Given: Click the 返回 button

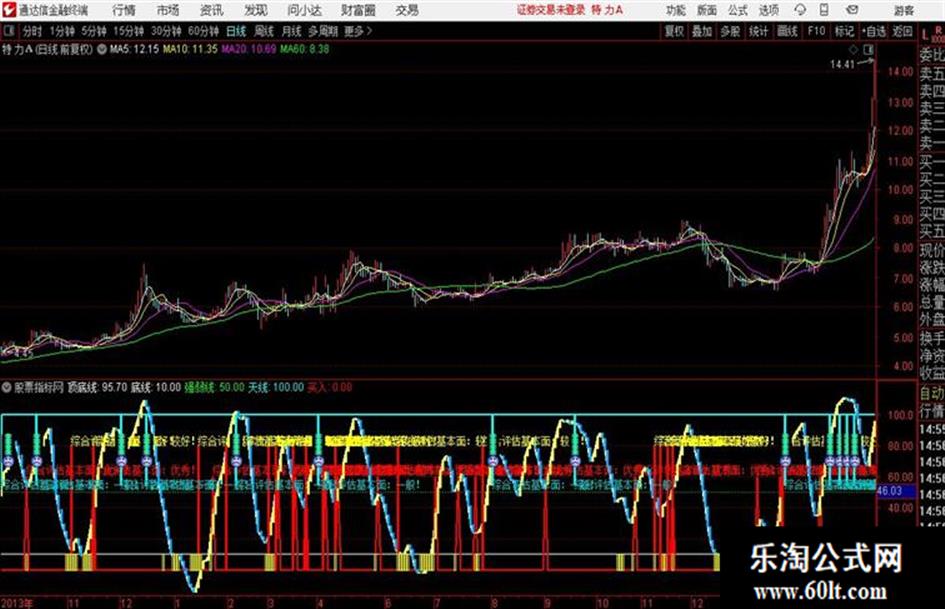Looking at the screenshot, I should click(x=903, y=31).
